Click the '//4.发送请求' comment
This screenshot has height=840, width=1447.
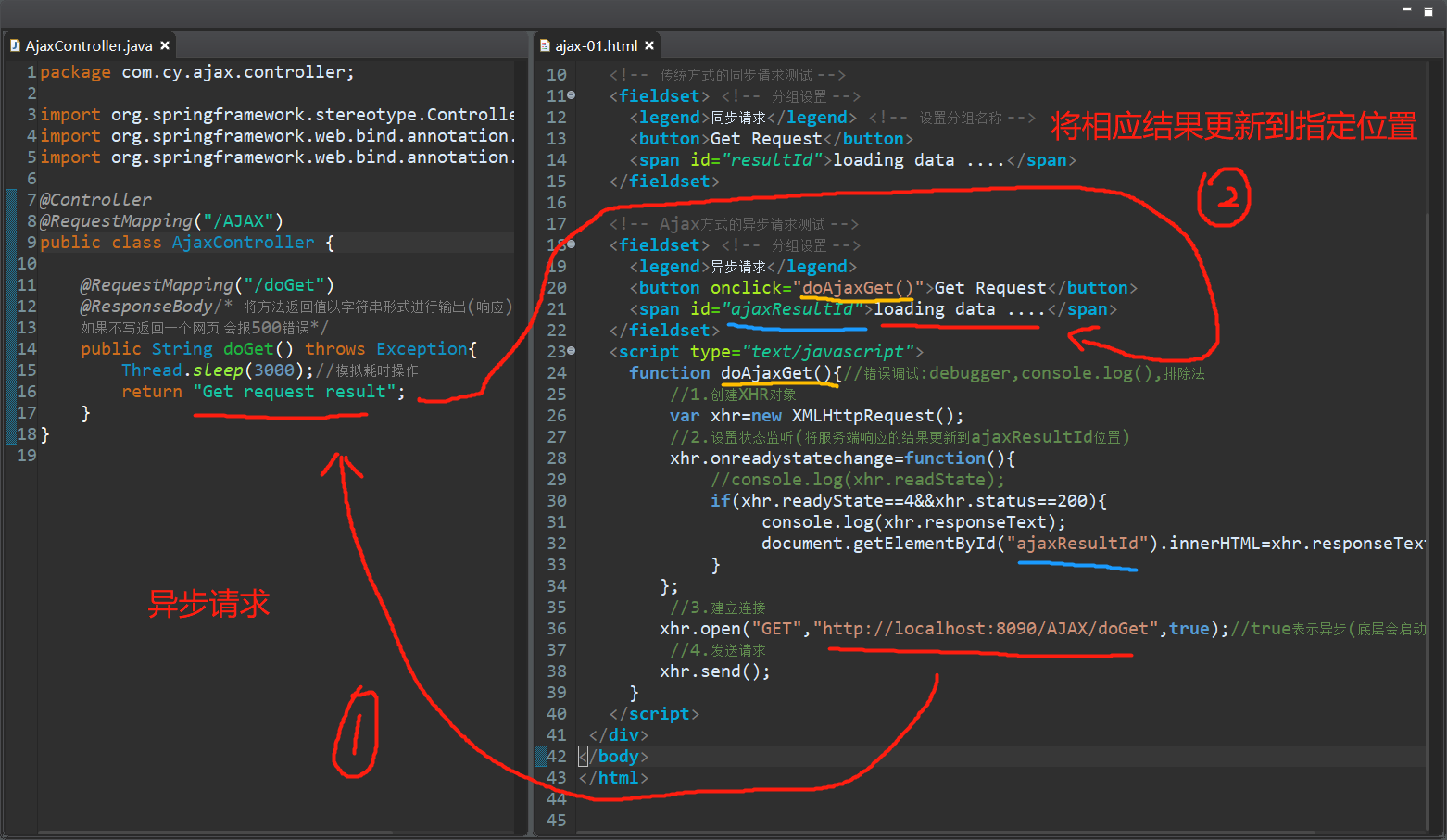click(x=718, y=650)
